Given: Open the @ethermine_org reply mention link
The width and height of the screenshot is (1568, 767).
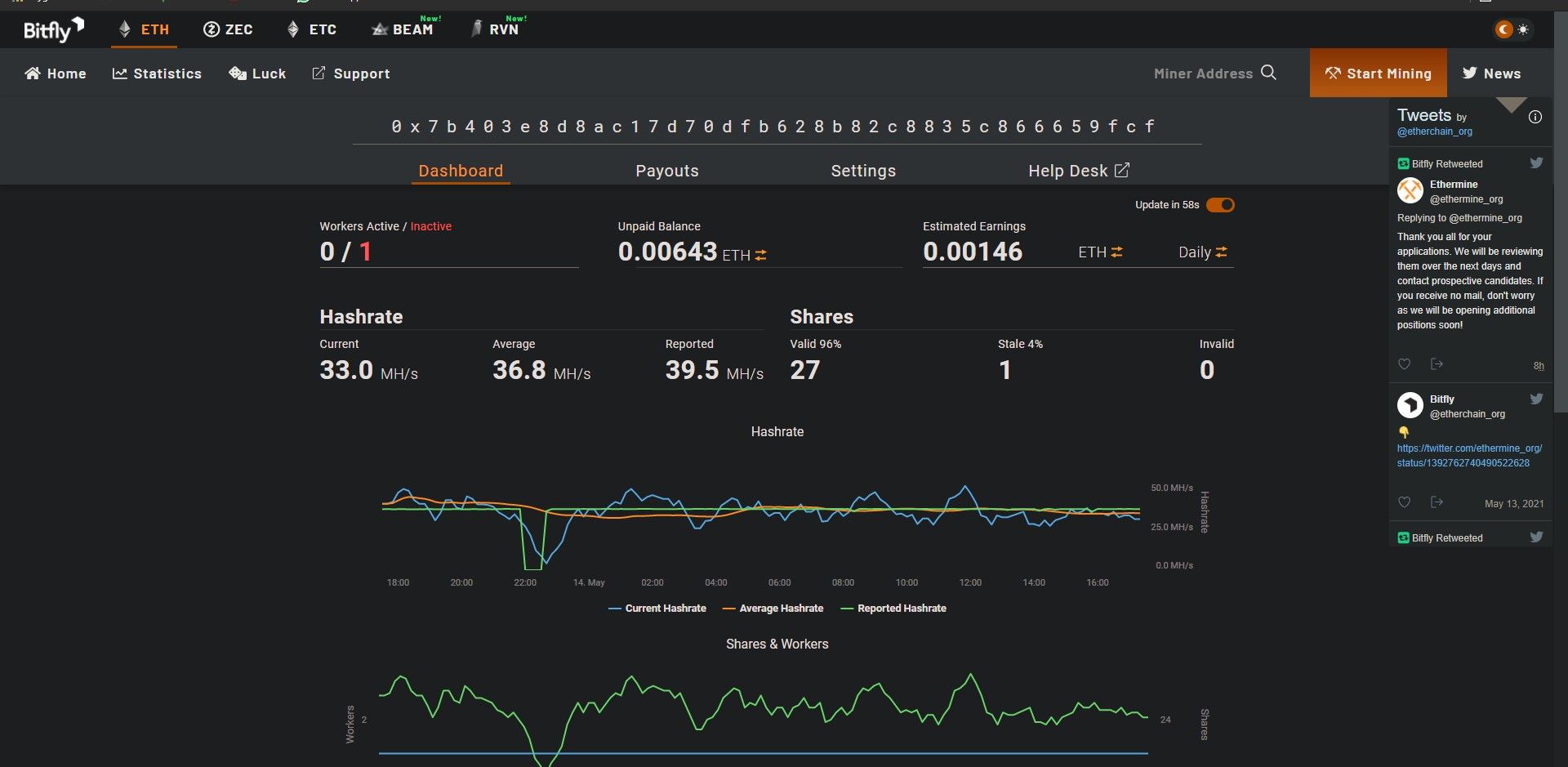Looking at the screenshot, I should coord(1486,218).
